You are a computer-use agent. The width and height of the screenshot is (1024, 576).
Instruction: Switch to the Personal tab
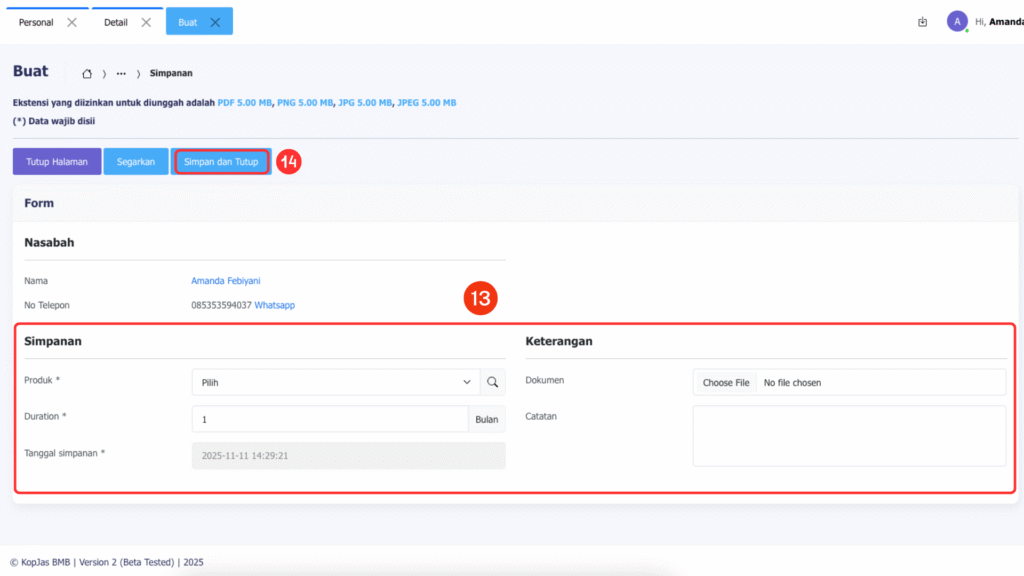point(36,22)
